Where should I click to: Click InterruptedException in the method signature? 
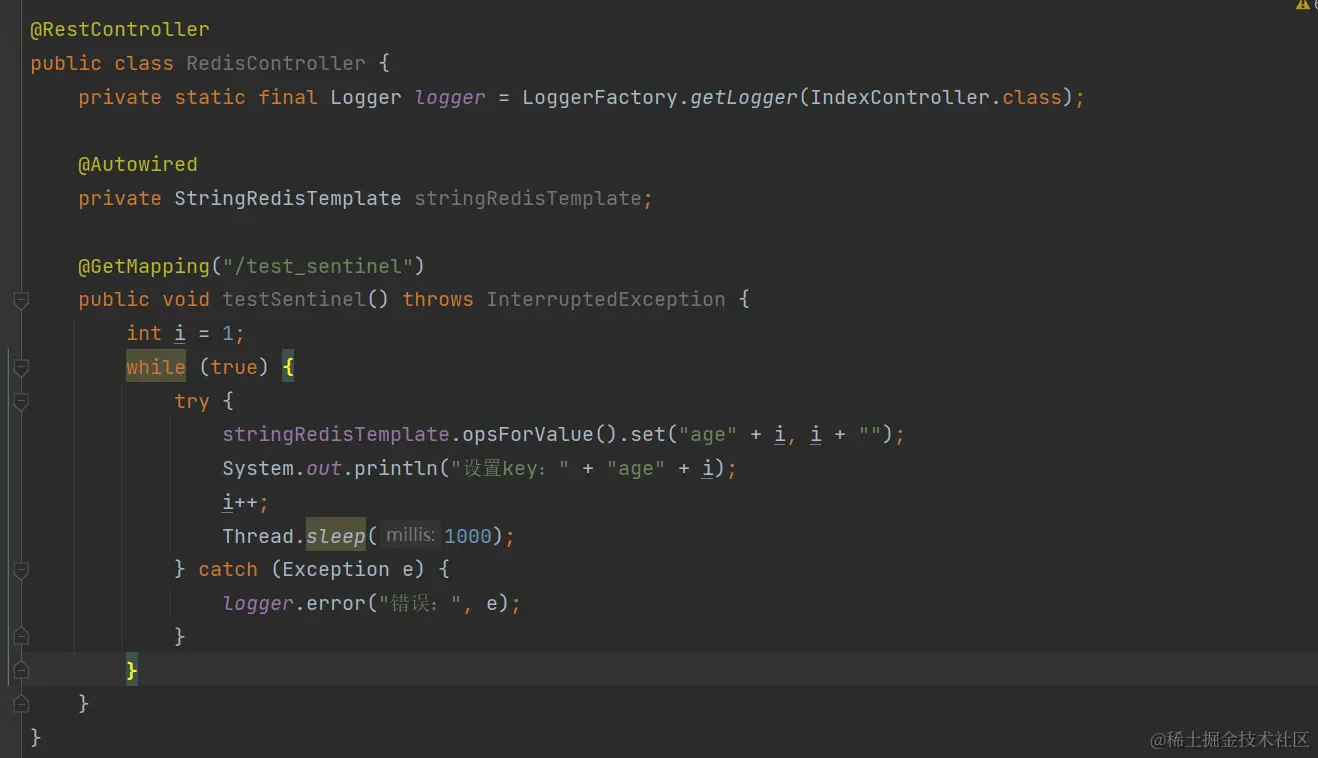click(606, 300)
